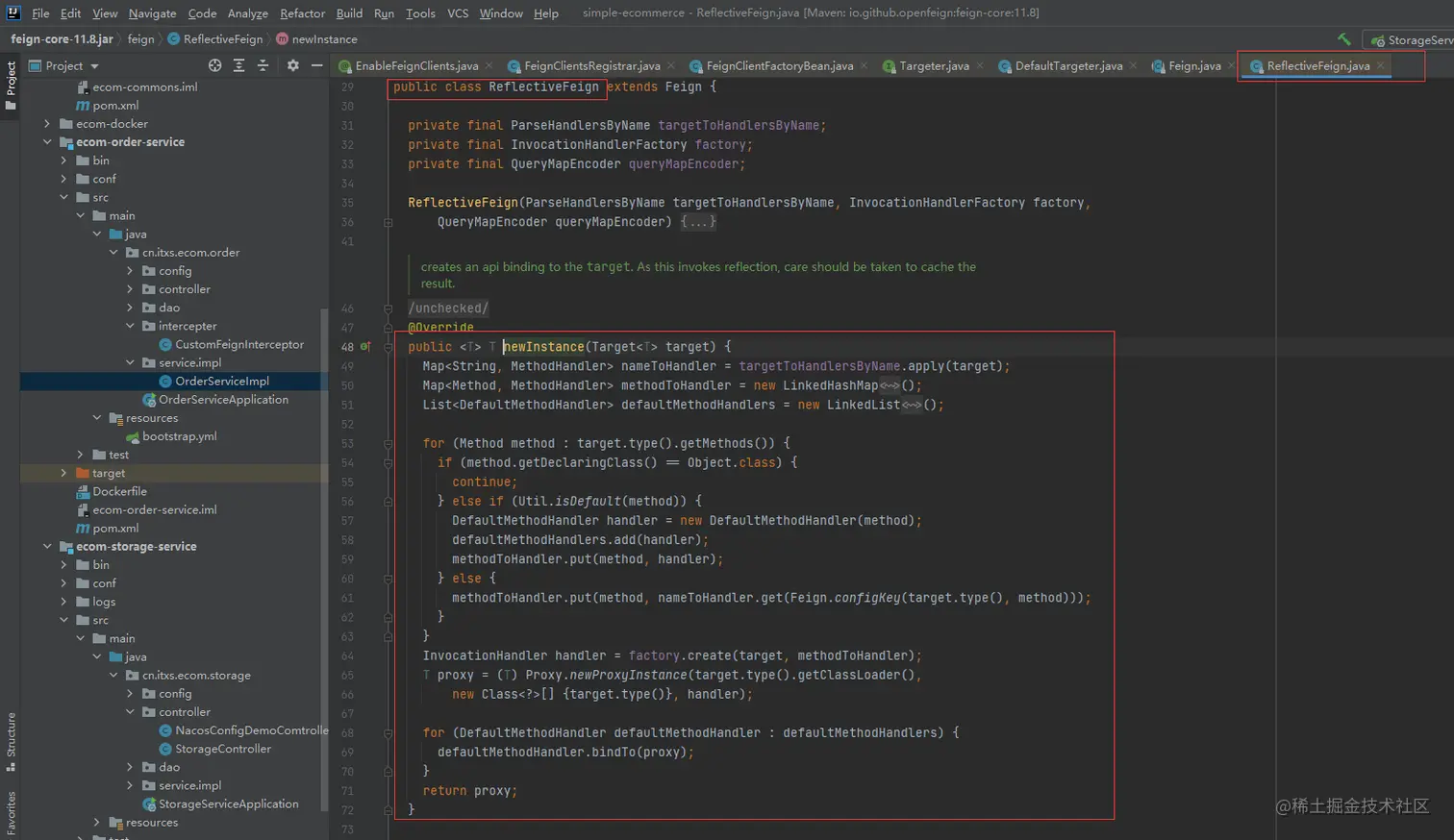Image resolution: width=1454 pixels, height=840 pixels.
Task: Open the StorageServ run configuration selector
Action: (1411, 39)
